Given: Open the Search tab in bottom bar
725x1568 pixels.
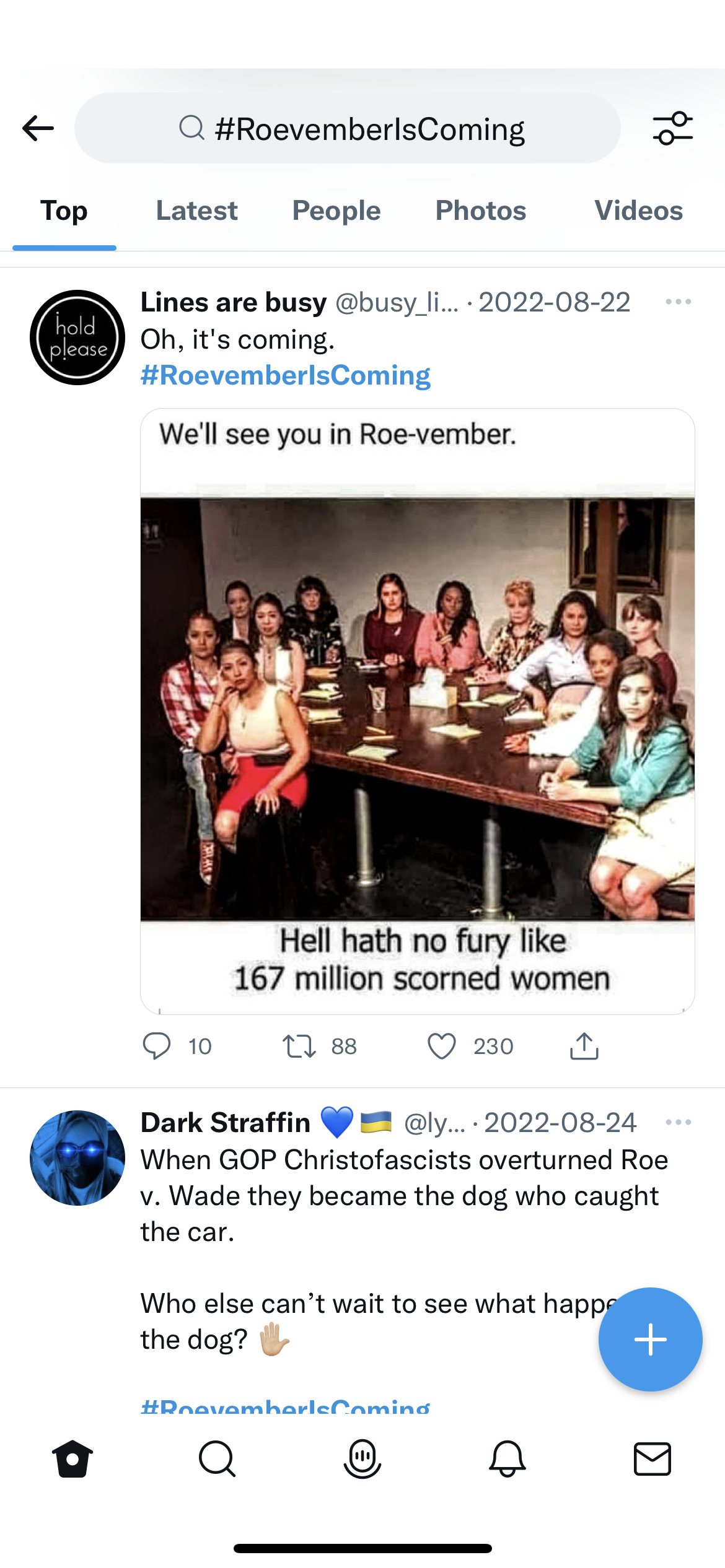Looking at the screenshot, I should [x=217, y=1458].
